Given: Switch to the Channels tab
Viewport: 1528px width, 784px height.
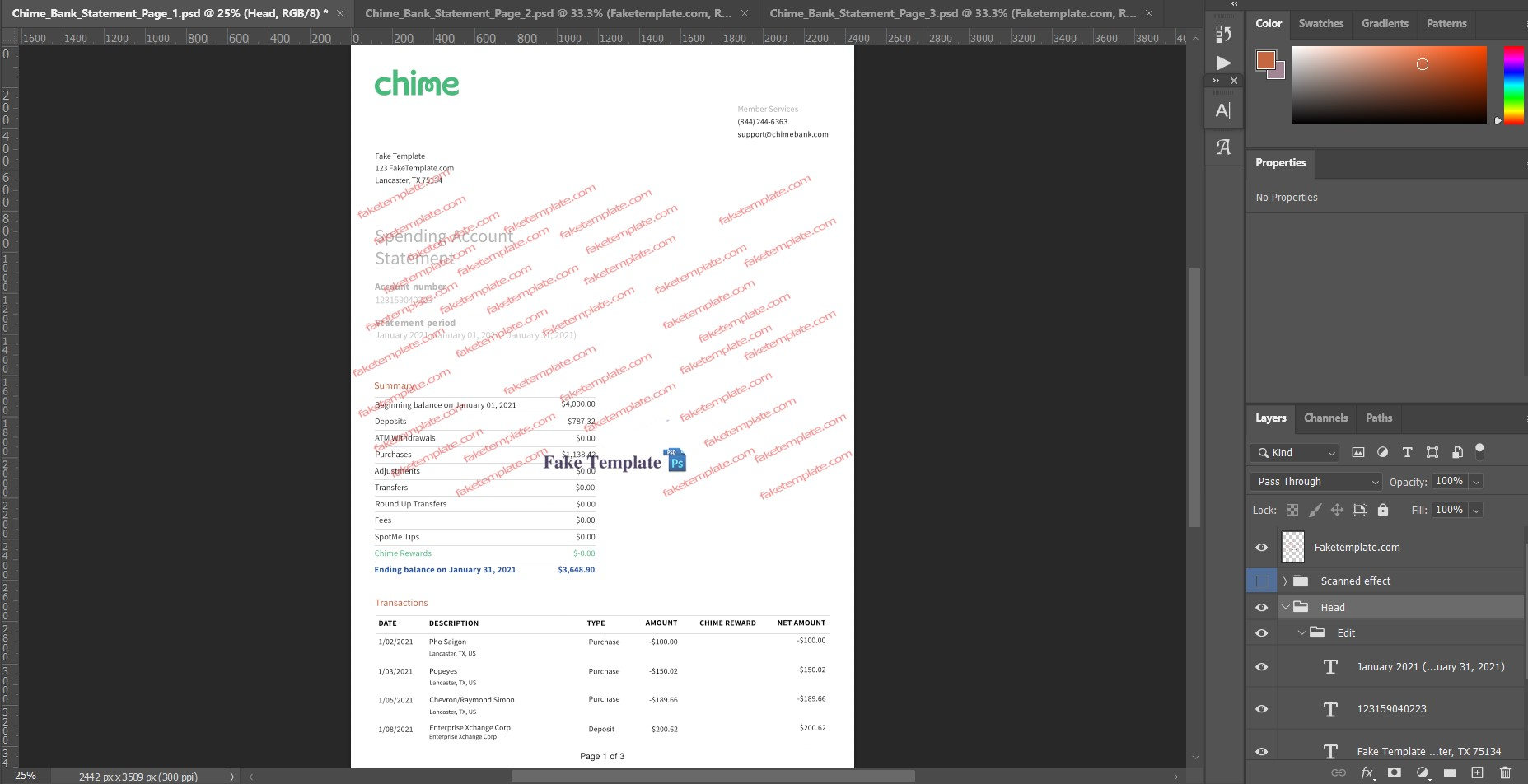Looking at the screenshot, I should 1325,418.
